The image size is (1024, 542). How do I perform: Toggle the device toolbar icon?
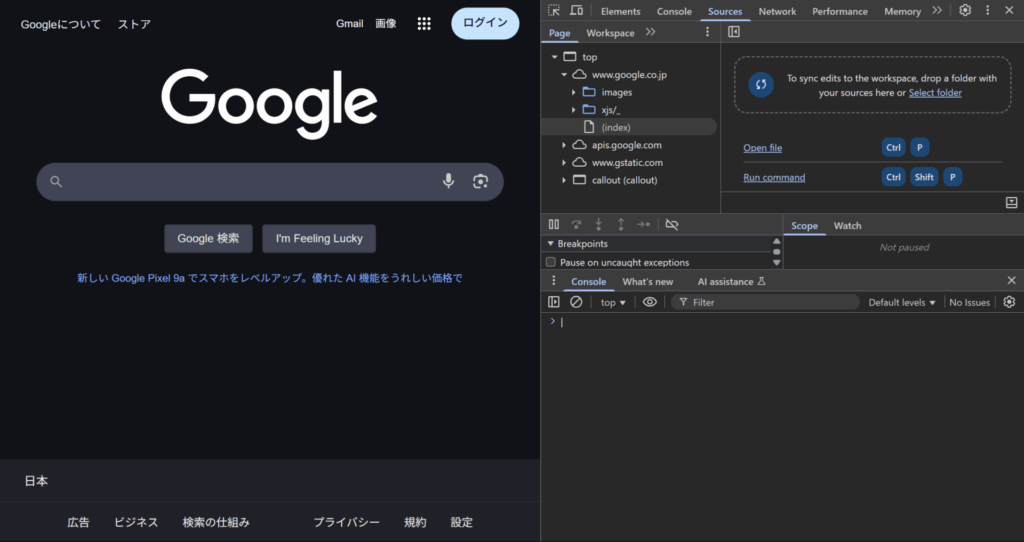[x=576, y=10]
